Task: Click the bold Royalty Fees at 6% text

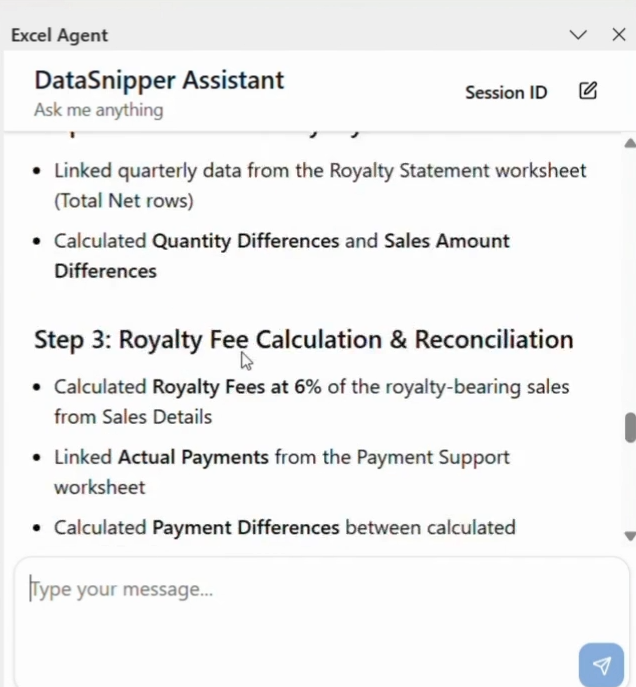Action: (237, 387)
